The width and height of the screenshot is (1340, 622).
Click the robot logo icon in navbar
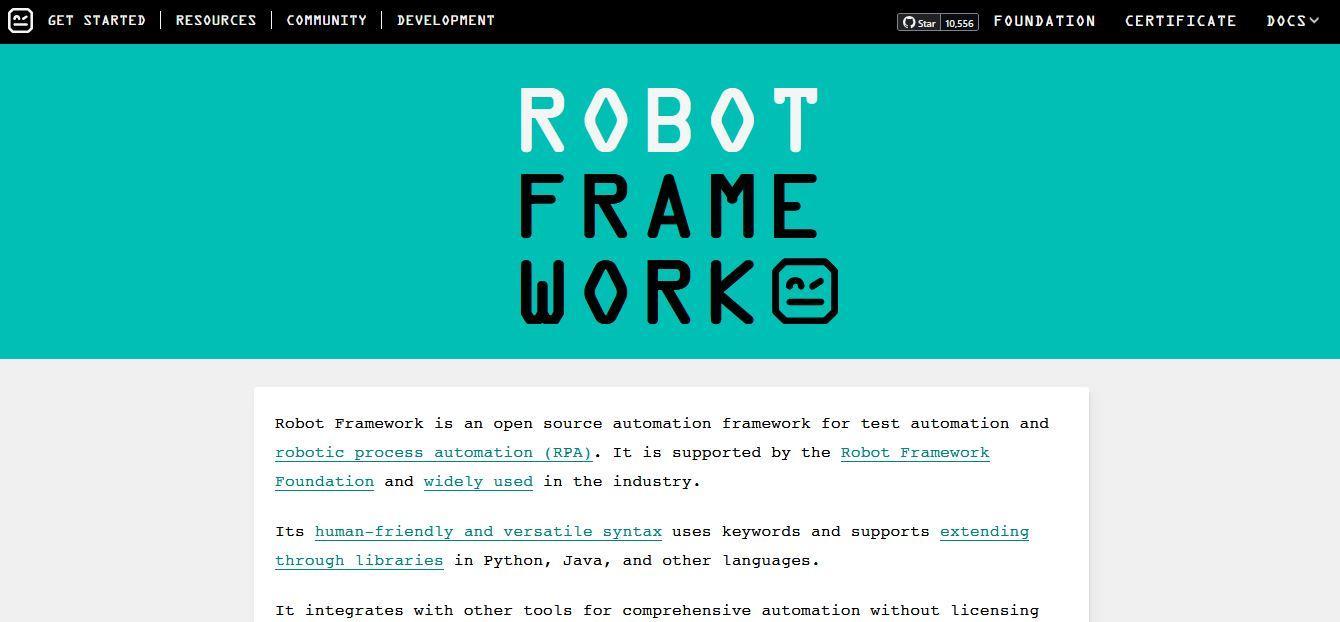pyautogui.click(x=20, y=20)
